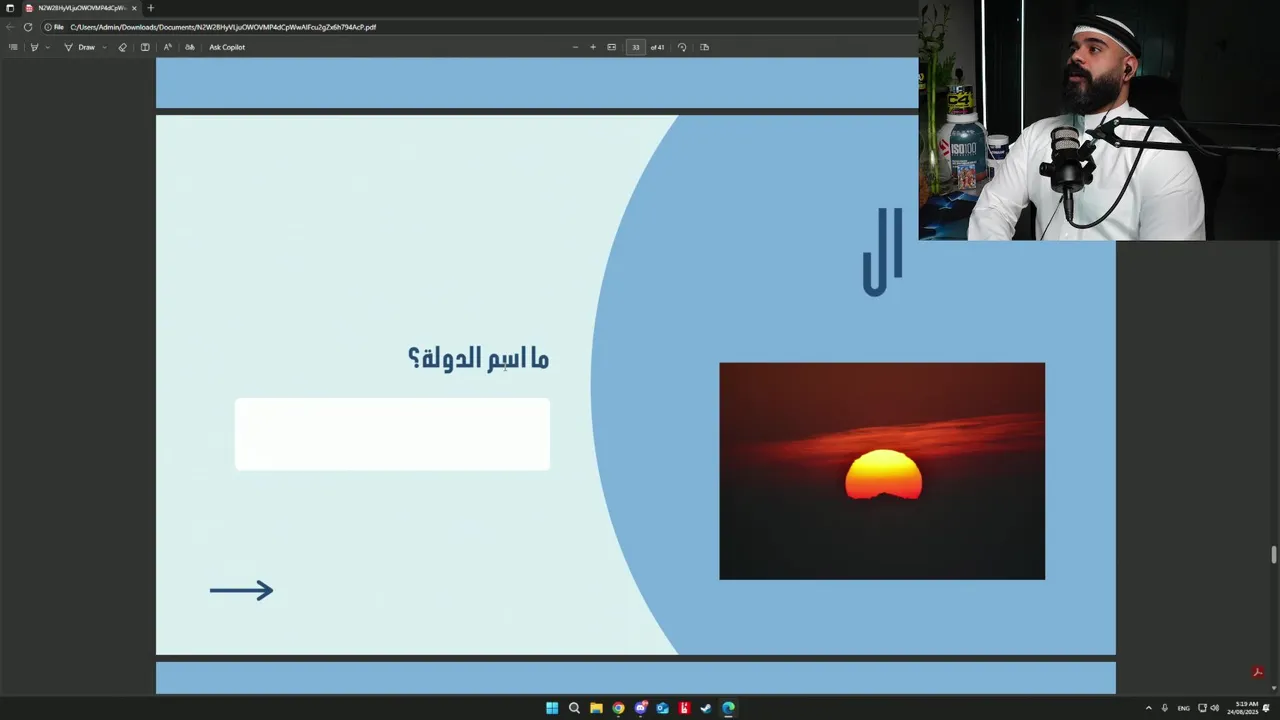Switch page view layout icon

[x=704, y=47]
